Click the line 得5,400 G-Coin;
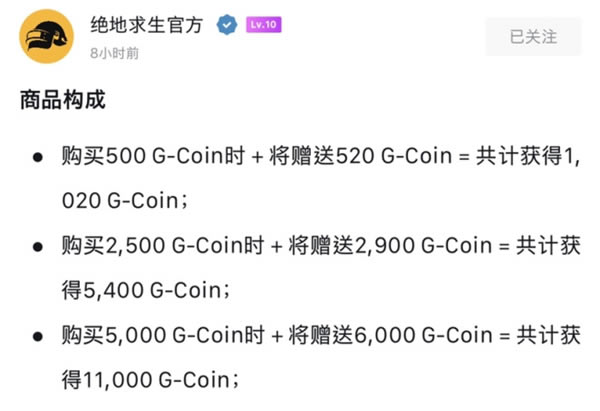The height and width of the screenshot is (411, 600). tap(146, 290)
